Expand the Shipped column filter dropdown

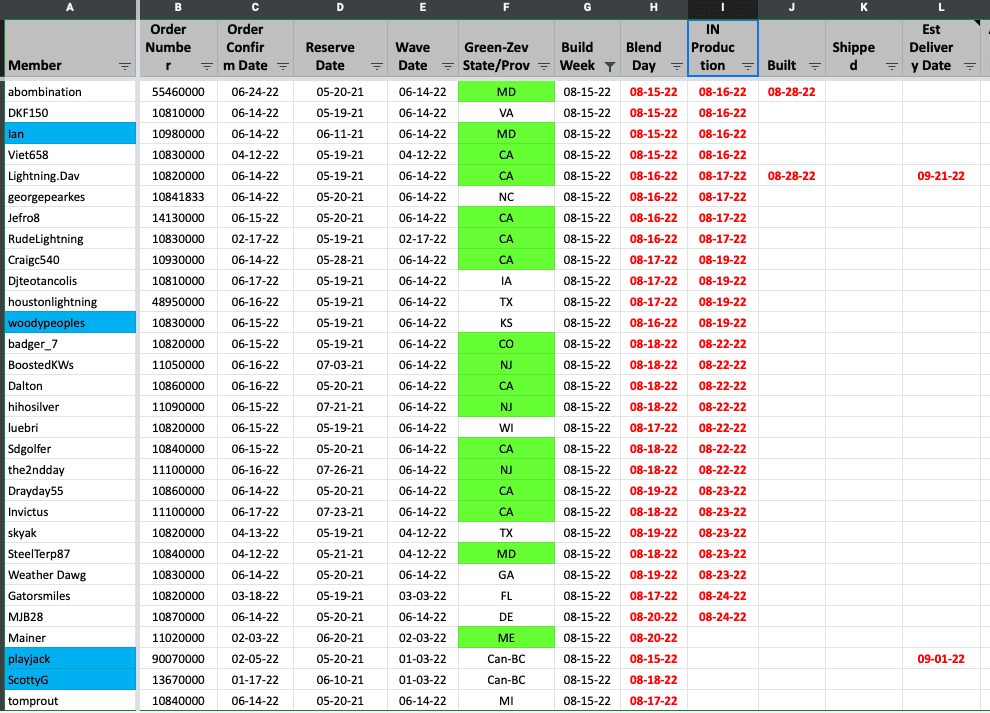coord(891,66)
